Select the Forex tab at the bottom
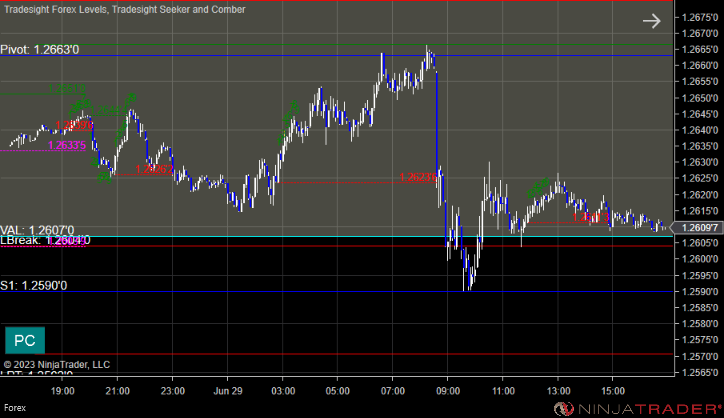 [x=15, y=408]
